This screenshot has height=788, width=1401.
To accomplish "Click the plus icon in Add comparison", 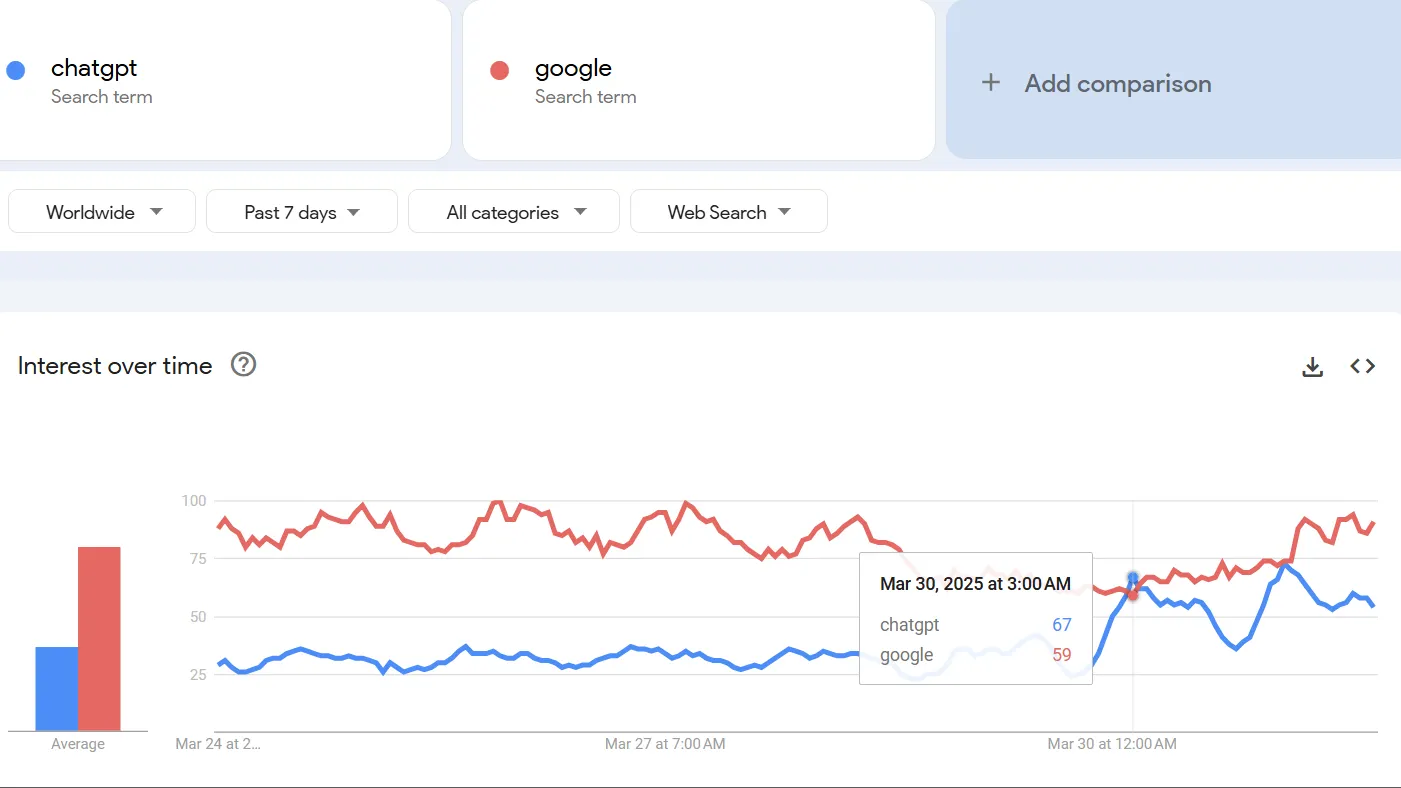I will pyautogui.click(x=990, y=83).
